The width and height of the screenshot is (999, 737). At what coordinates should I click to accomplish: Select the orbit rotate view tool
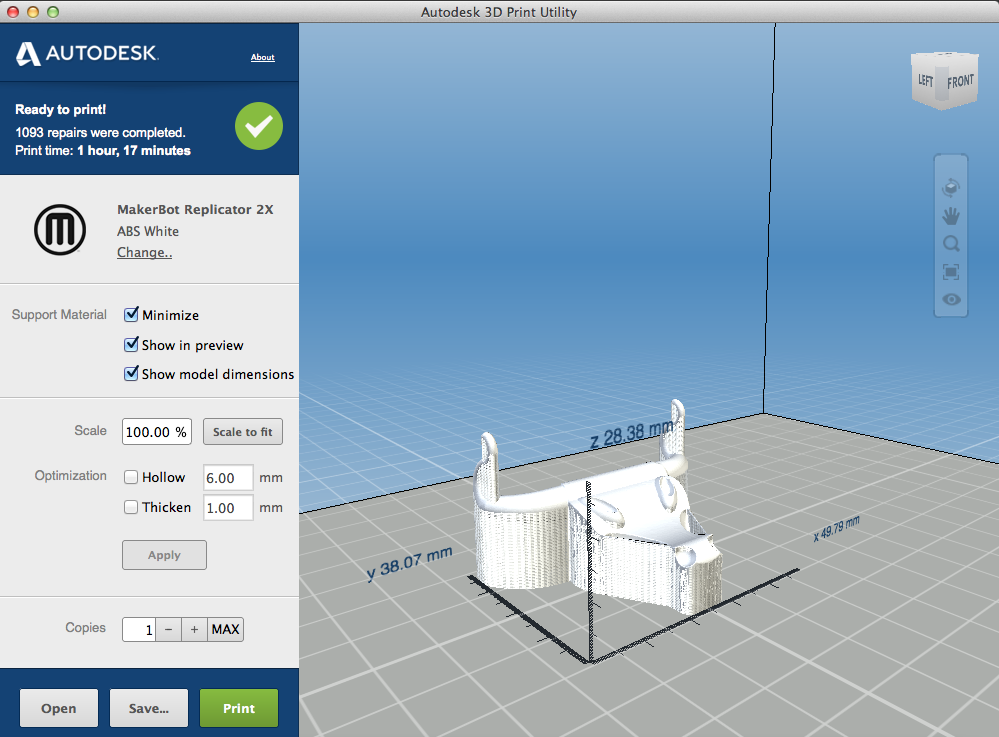[950, 187]
